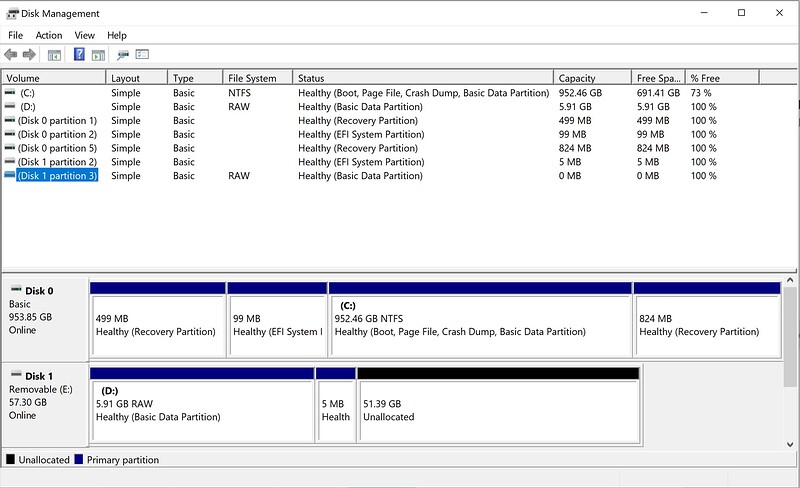Sort the list by Capacity column header
This screenshot has height=488, width=800.
(x=592, y=78)
